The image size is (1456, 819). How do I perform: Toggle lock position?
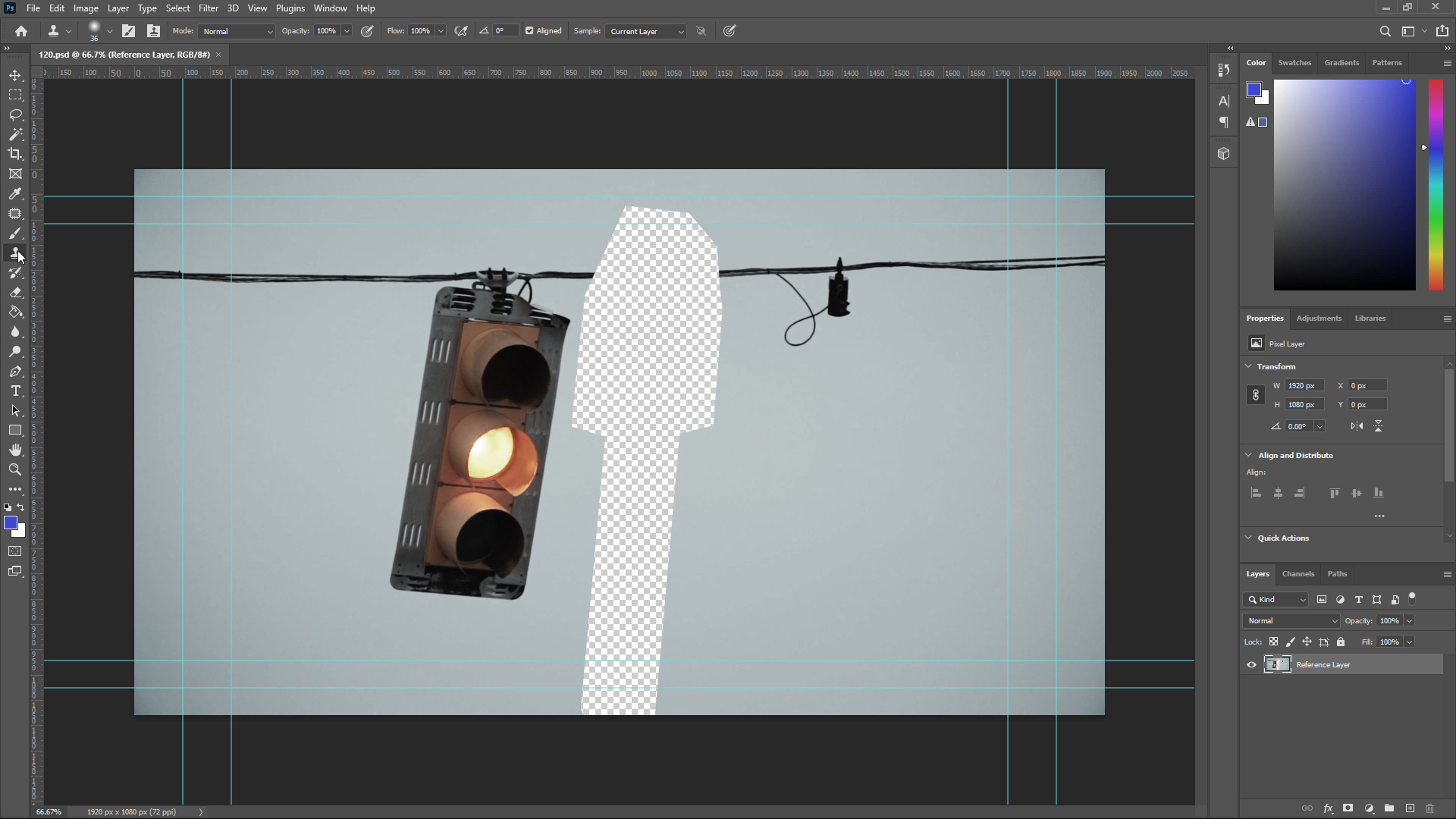pos(1307,642)
